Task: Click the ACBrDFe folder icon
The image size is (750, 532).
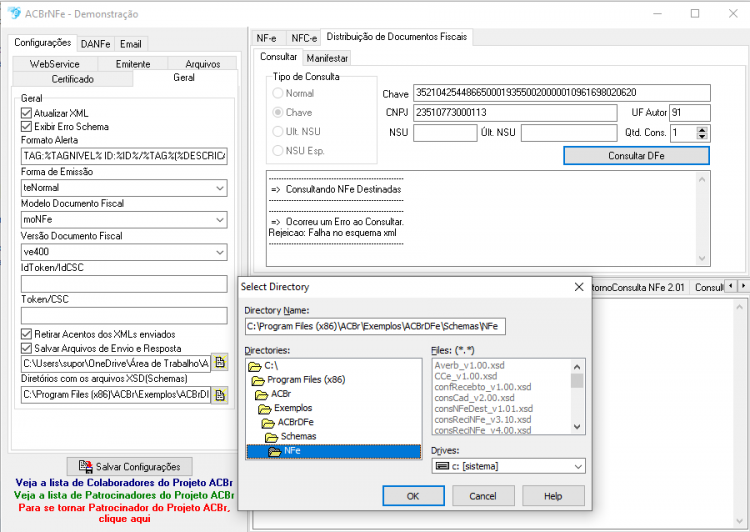Action: (x=268, y=423)
